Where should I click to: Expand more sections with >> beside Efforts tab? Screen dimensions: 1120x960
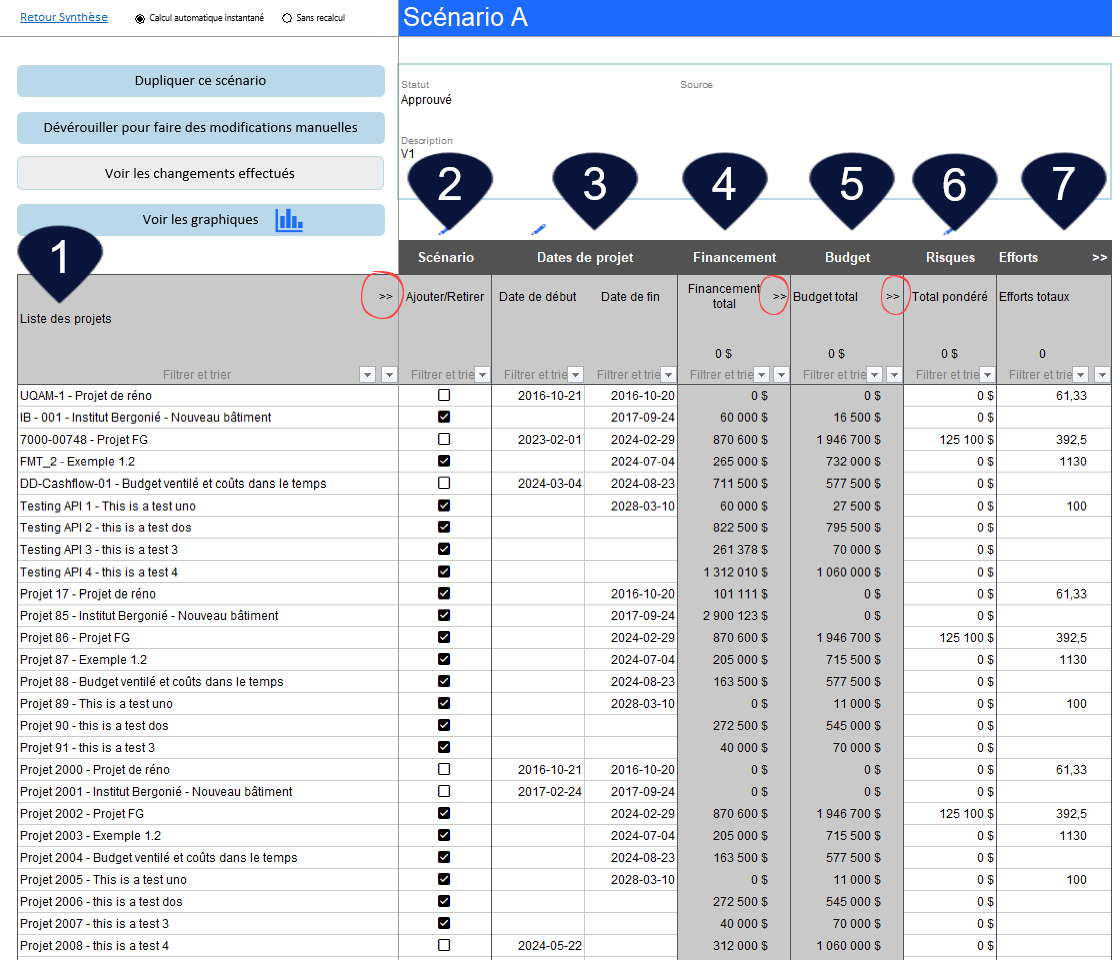point(1099,257)
